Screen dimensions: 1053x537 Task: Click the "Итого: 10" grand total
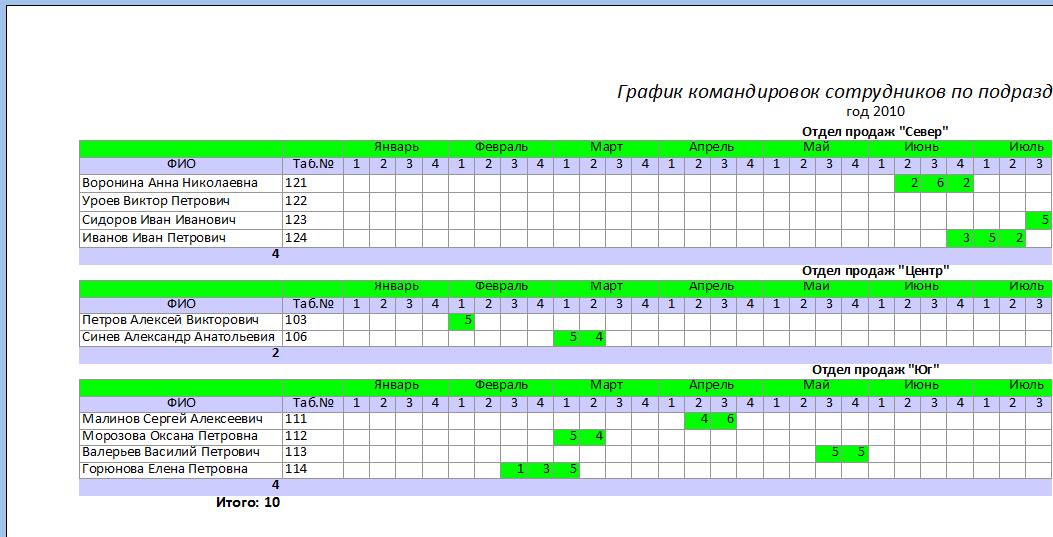coord(248,502)
